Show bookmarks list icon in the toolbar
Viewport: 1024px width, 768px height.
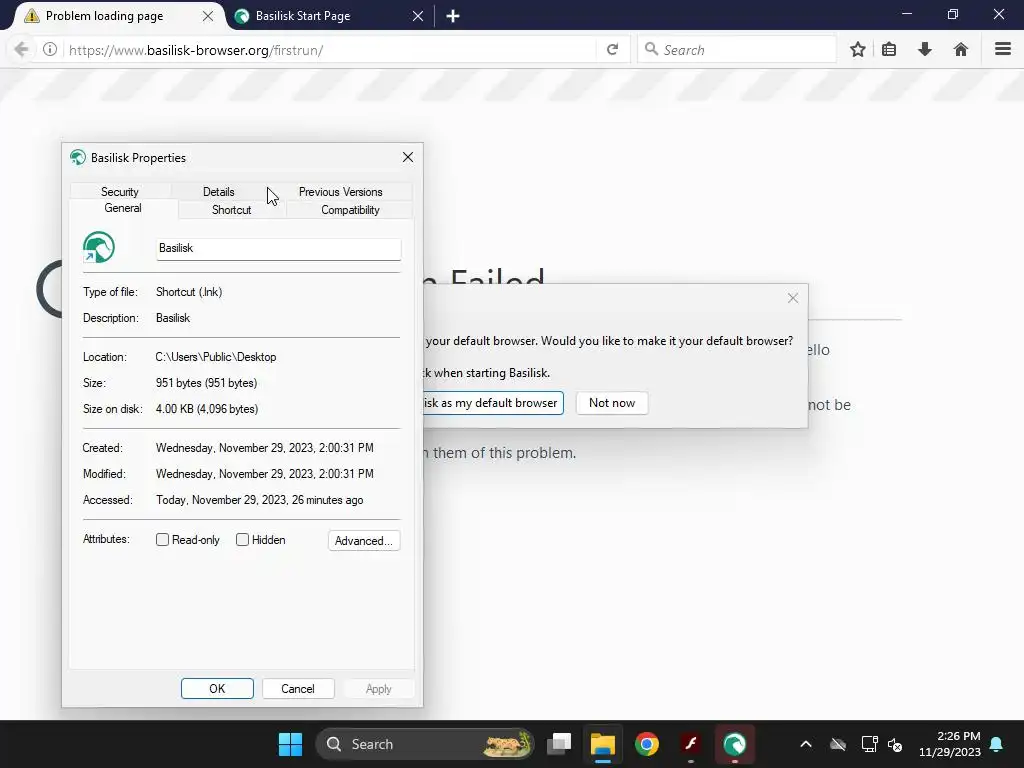click(x=889, y=50)
